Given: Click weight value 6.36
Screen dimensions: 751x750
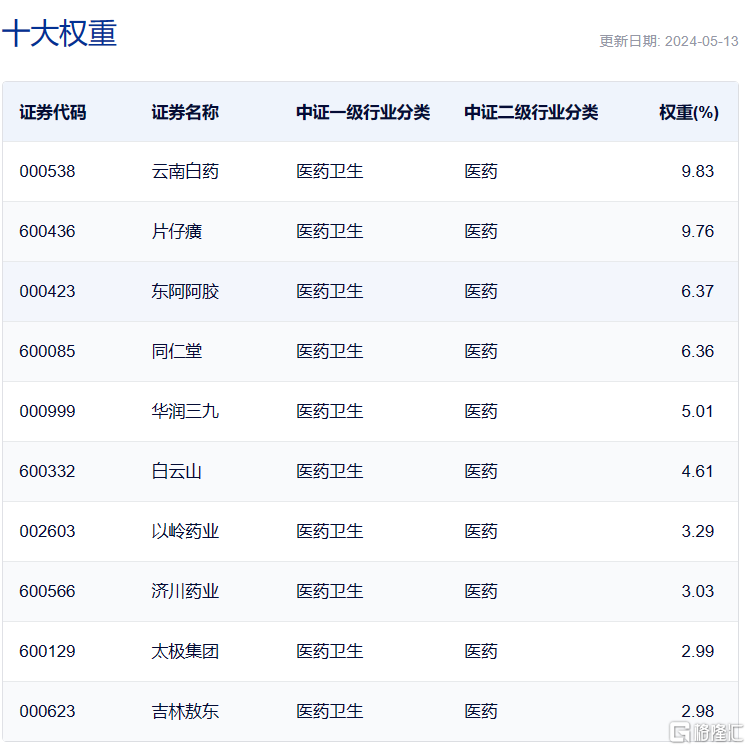Looking at the screenshot, I should pyautogui.click(x=698, y=352).
